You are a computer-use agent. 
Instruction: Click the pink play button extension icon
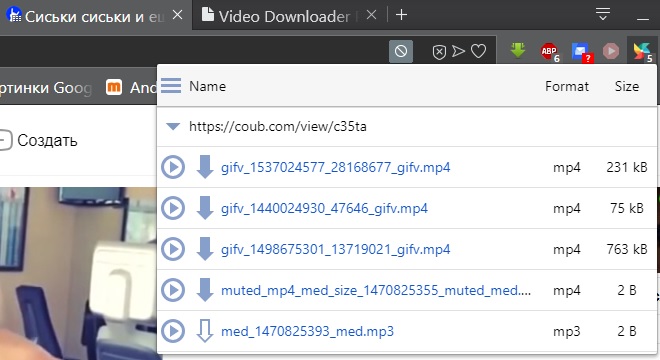click(611, 51)
